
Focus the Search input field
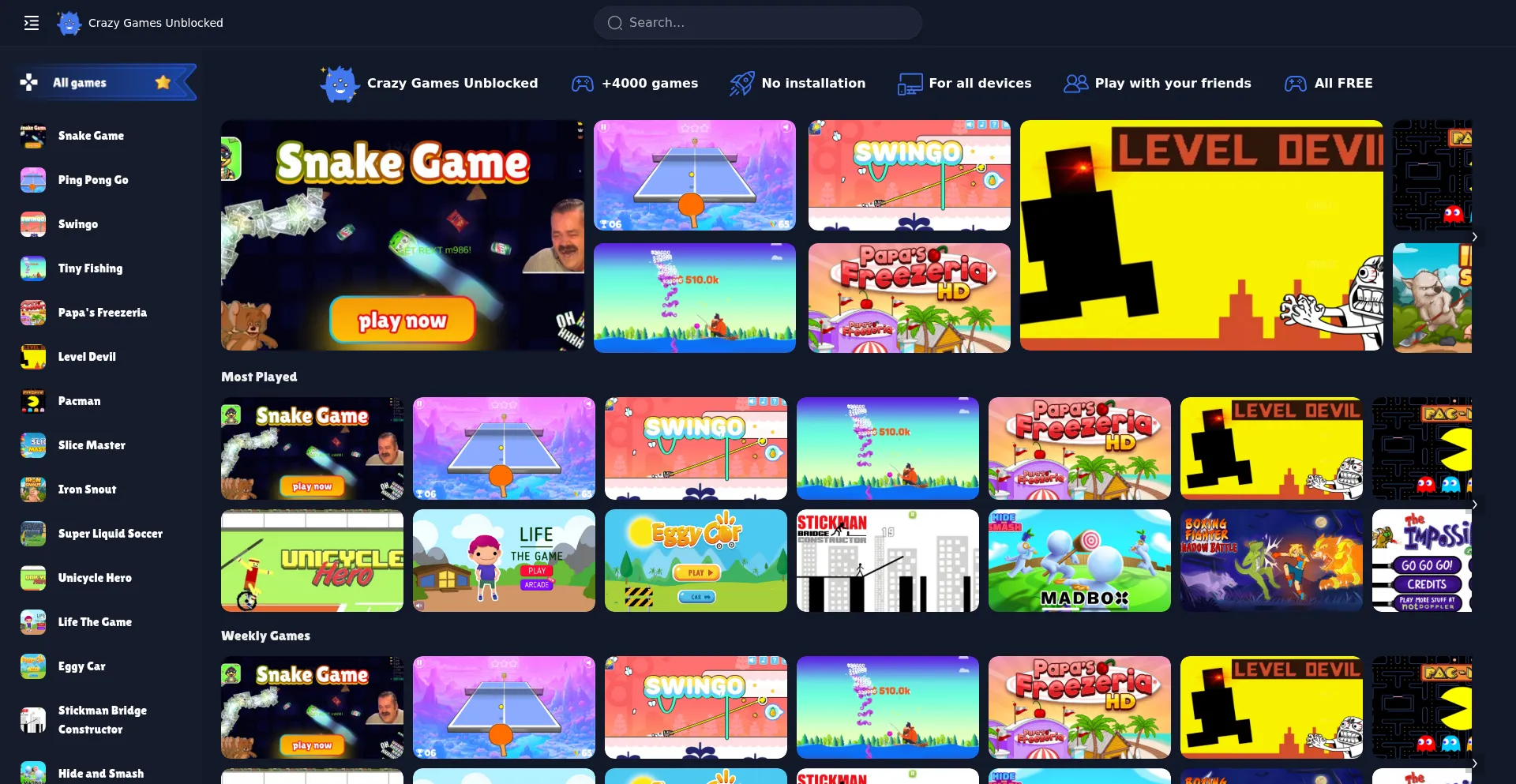pyautogui.click(x=758, y=23)
